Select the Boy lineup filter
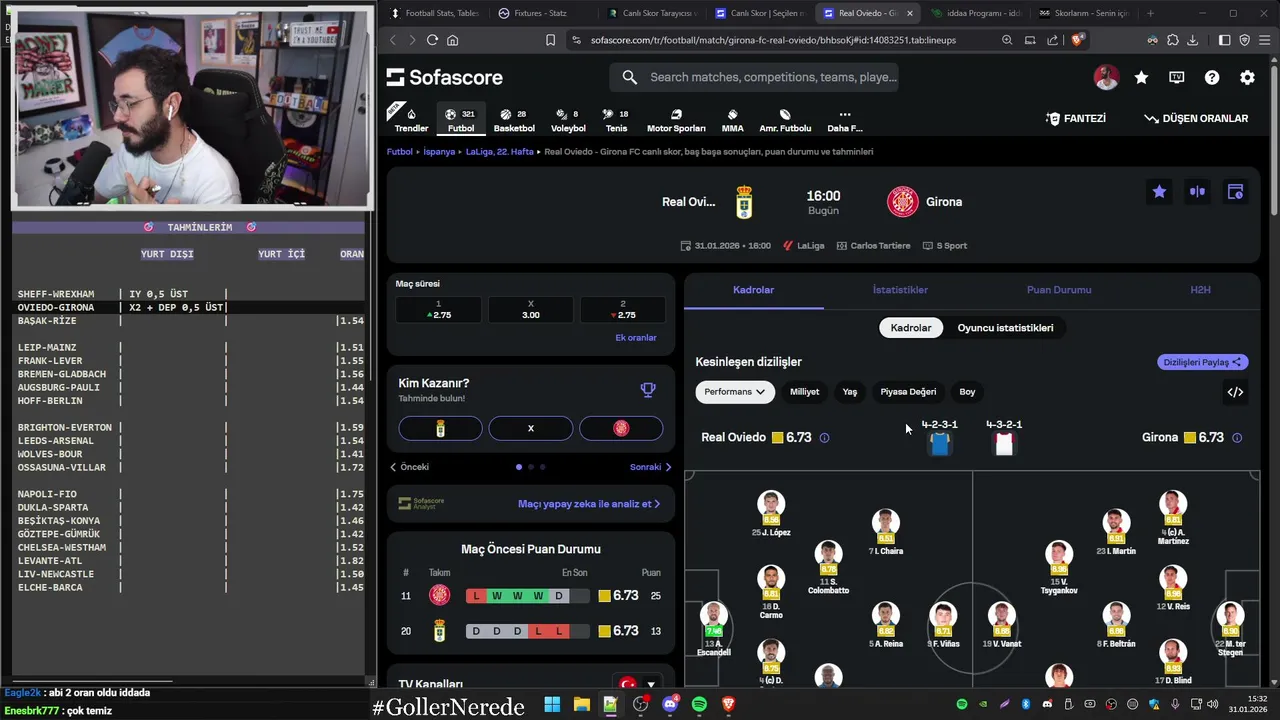This screenshot has height=720, width=1280. tap(967, 392)
